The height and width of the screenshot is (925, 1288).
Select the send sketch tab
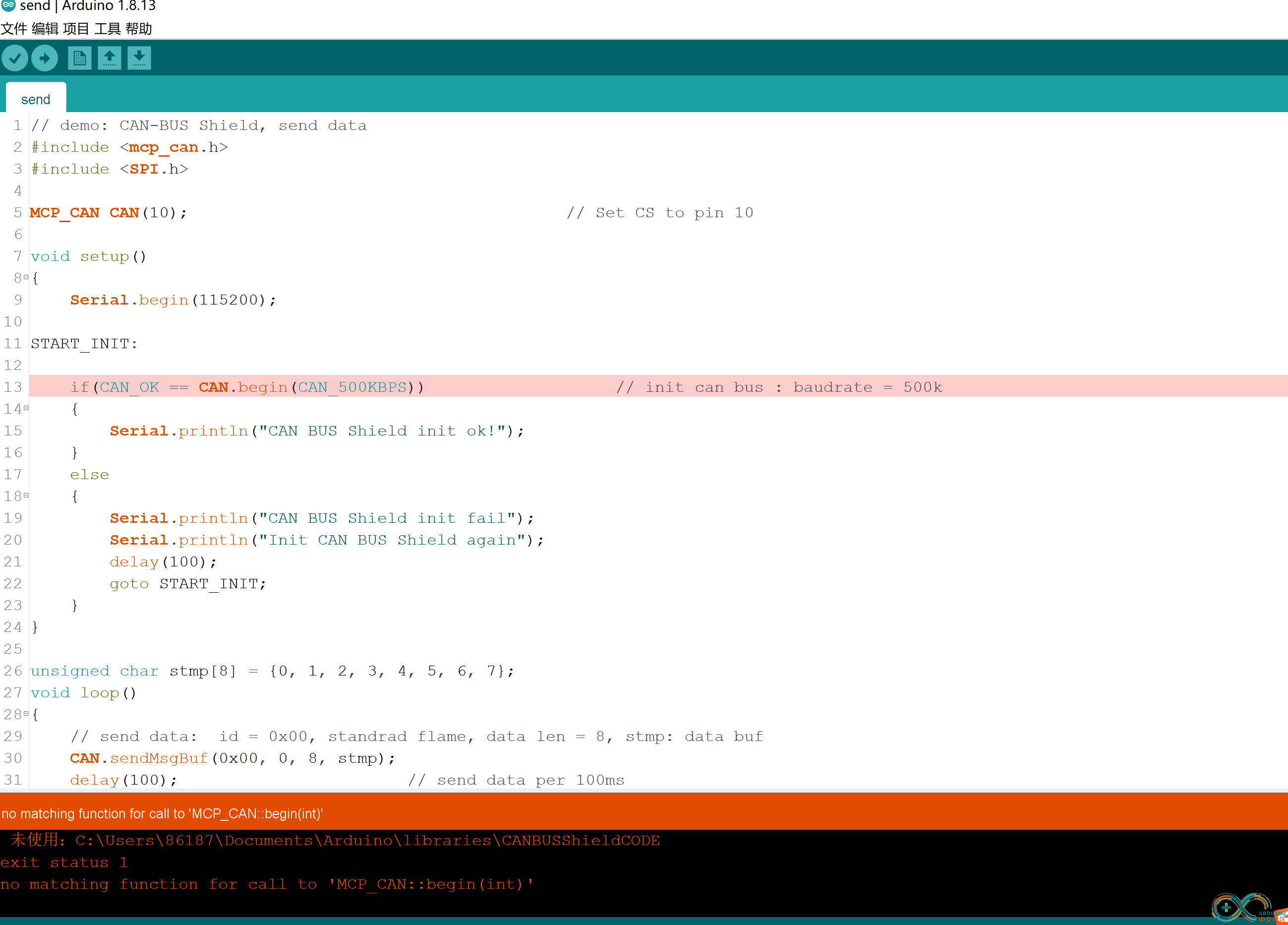[x=36, y=99]
